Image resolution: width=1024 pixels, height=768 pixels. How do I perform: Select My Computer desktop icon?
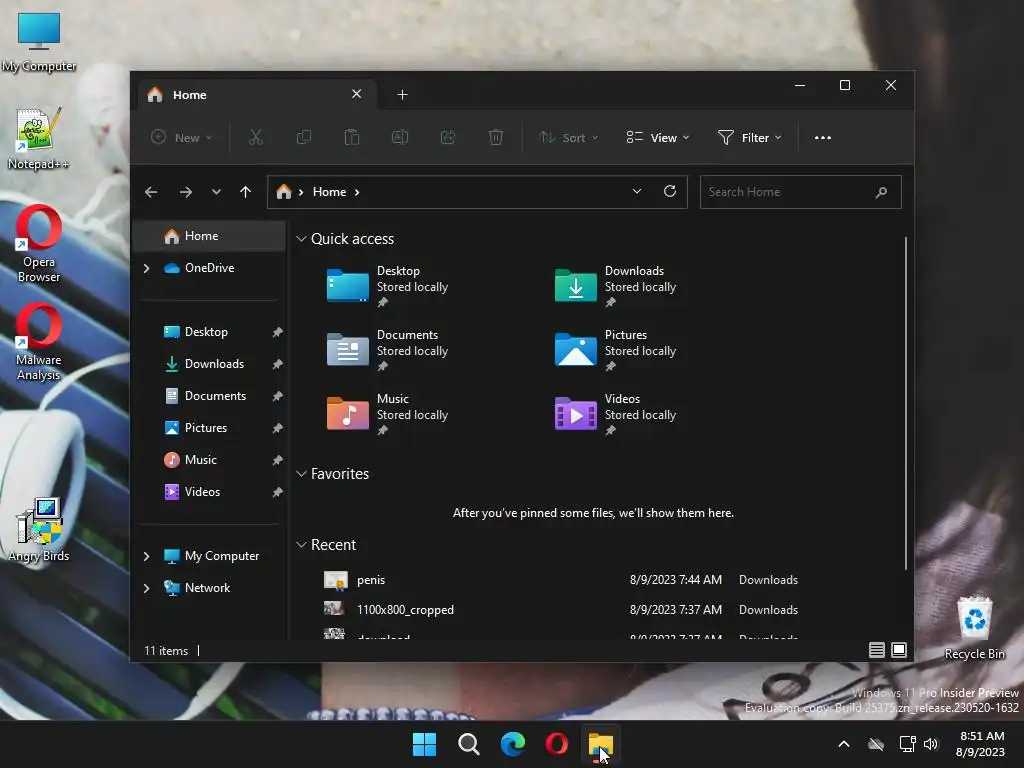coord(39,42)
